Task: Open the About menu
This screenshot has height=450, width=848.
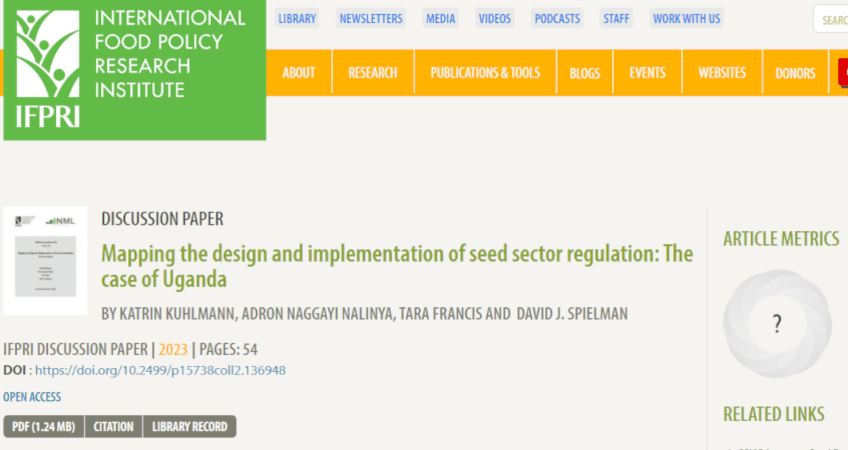Action: point(299,72)
